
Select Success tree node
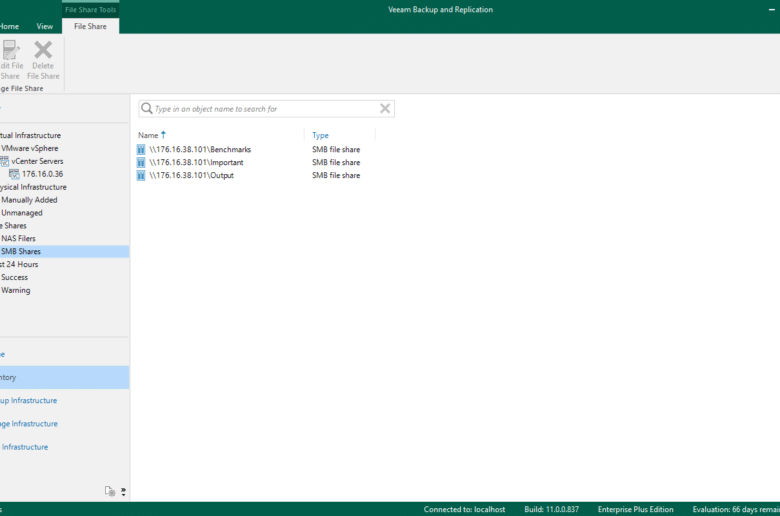(x=14, y=278)
